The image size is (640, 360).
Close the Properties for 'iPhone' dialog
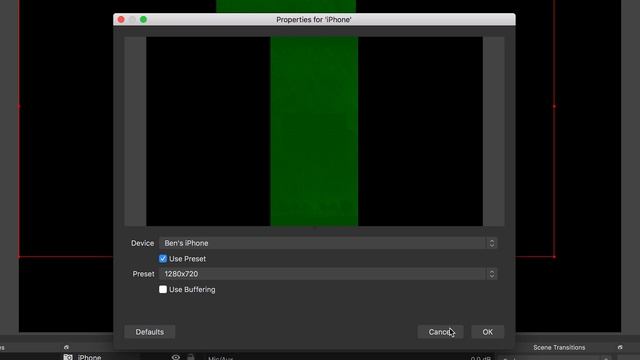[x=121, y=20]
